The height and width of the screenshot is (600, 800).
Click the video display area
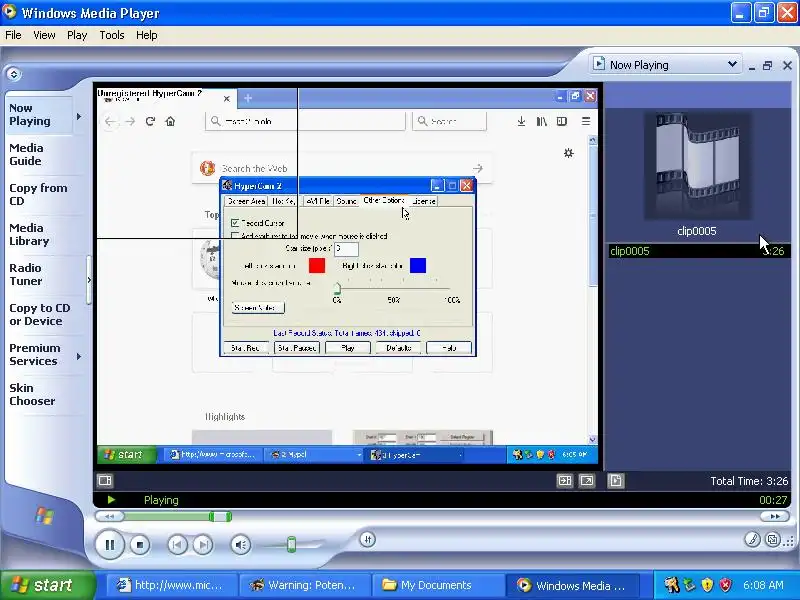tap(347, 276)
